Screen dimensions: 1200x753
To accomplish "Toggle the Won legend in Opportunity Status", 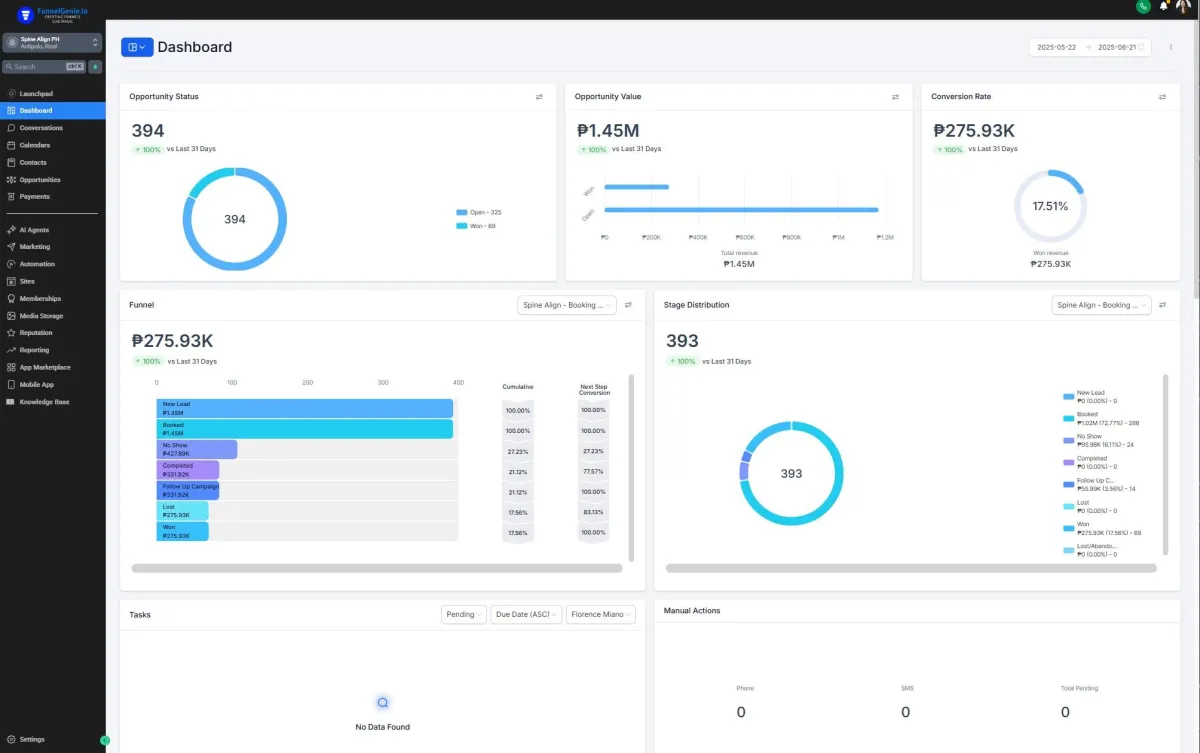I will click(x=476, y=226).
